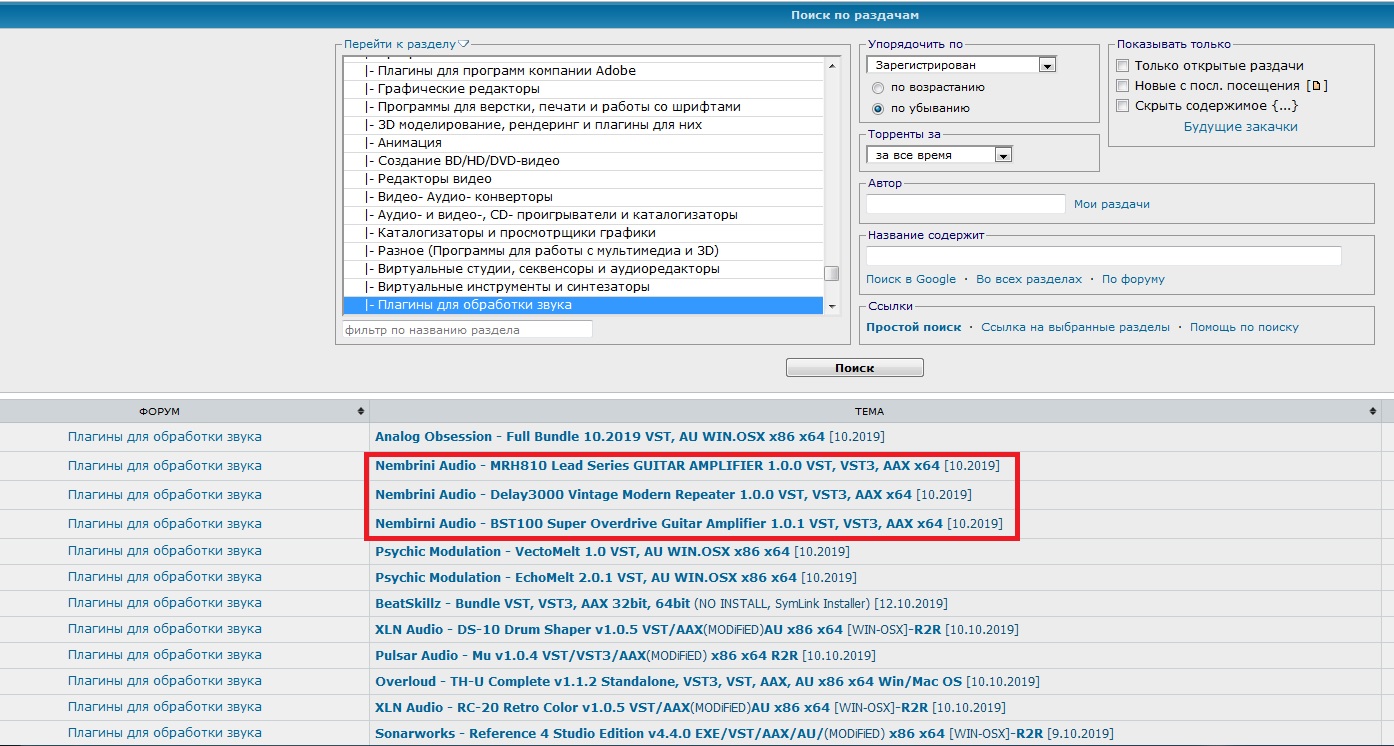Check 'Только открытые раздачи' checkbox
The image size is (1394, 746).
coord(1123,66)
